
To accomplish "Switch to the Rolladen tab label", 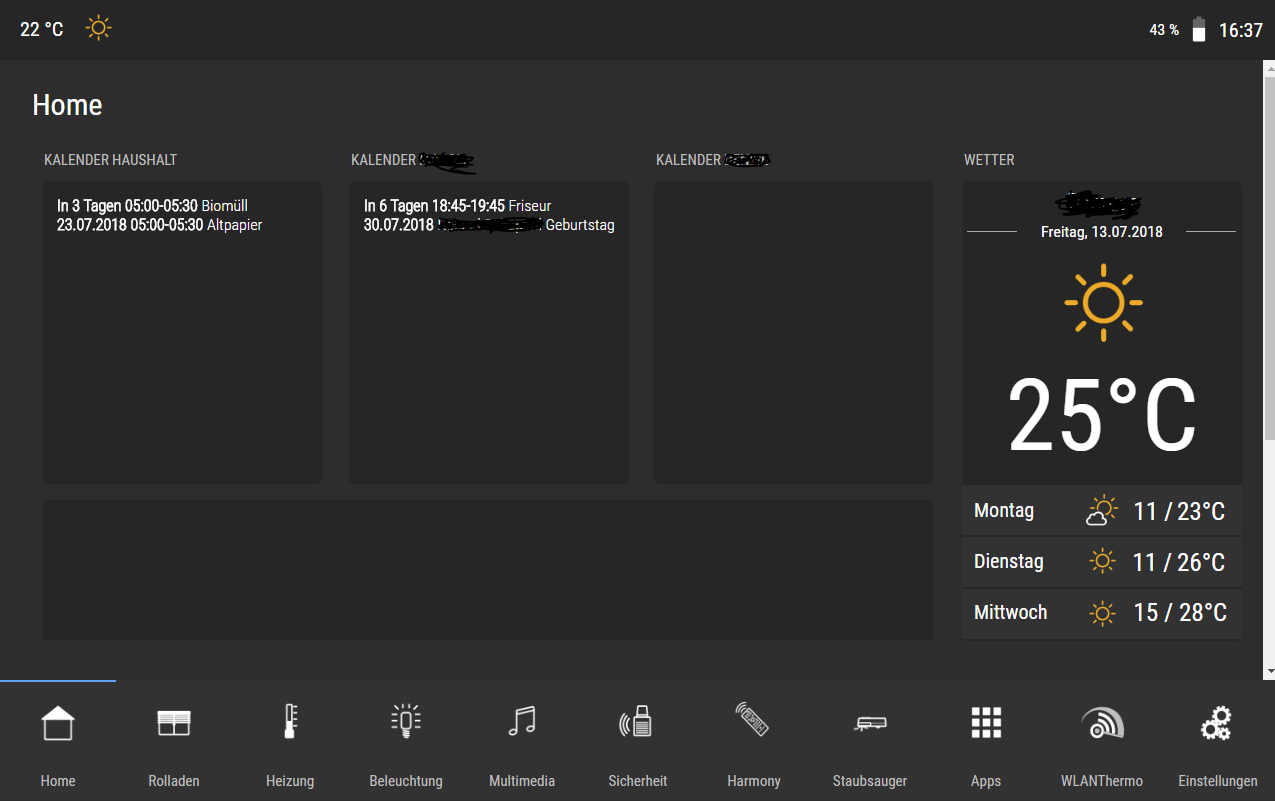I will (174, 781).
